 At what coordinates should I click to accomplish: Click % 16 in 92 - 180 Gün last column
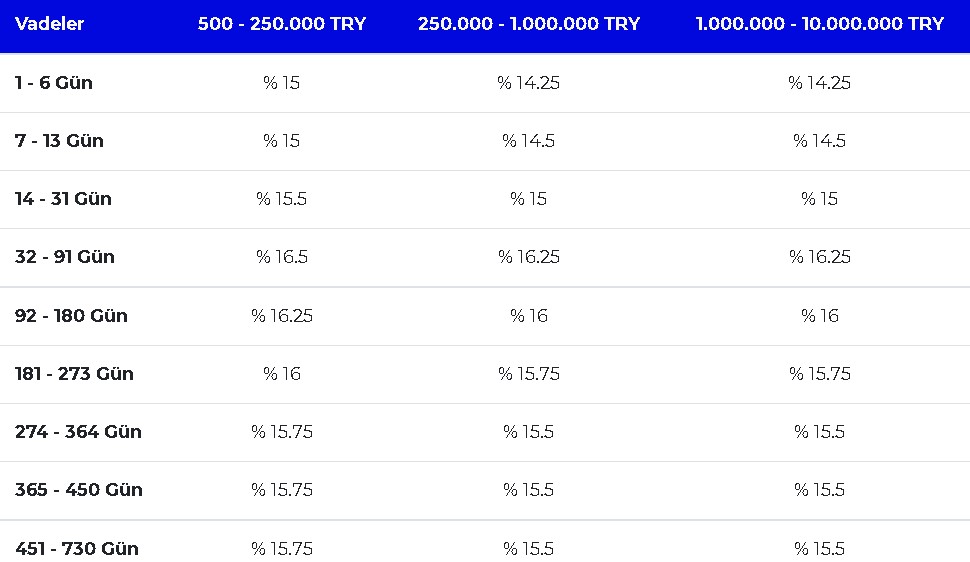(x=820, y=316)
